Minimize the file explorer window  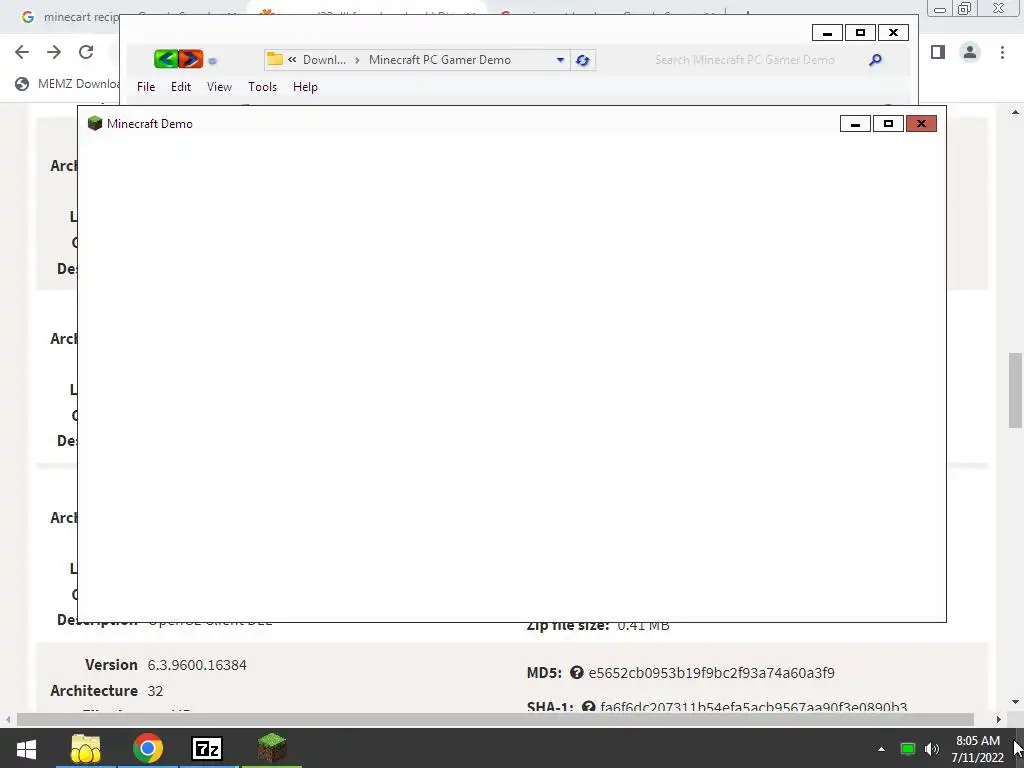[x=827, y=33]
